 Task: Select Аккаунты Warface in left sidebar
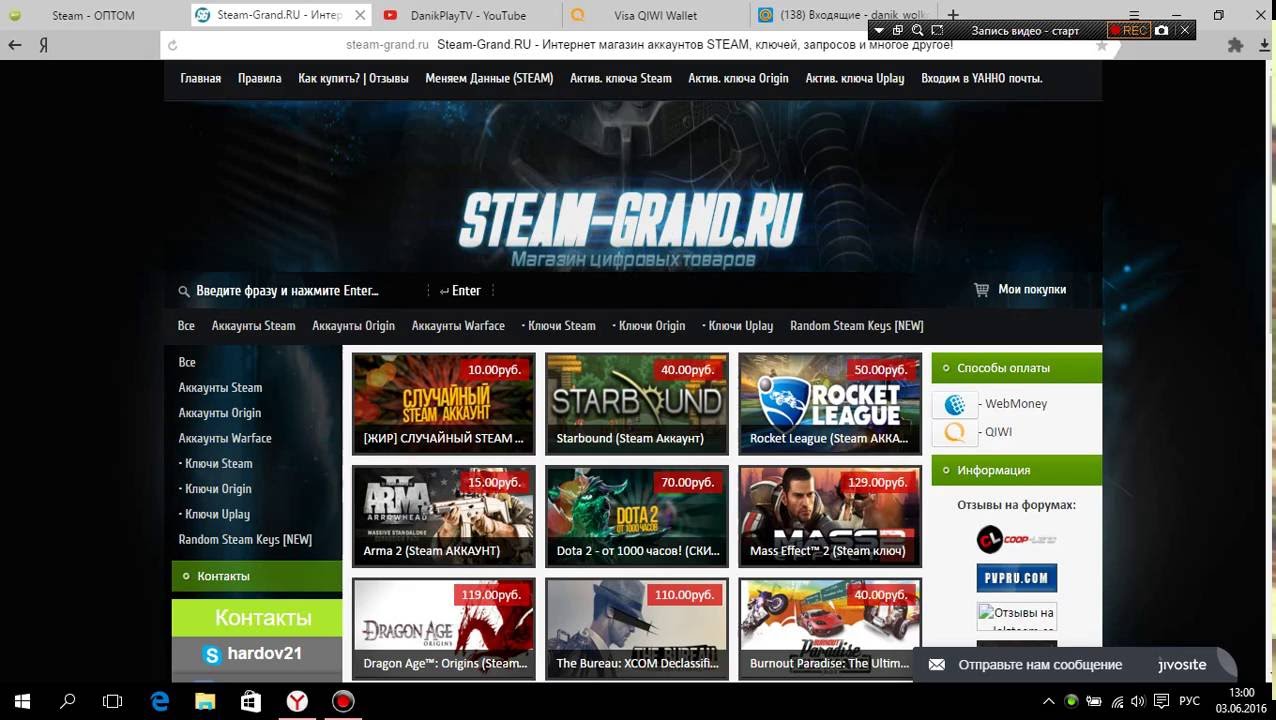pos(225,438)
